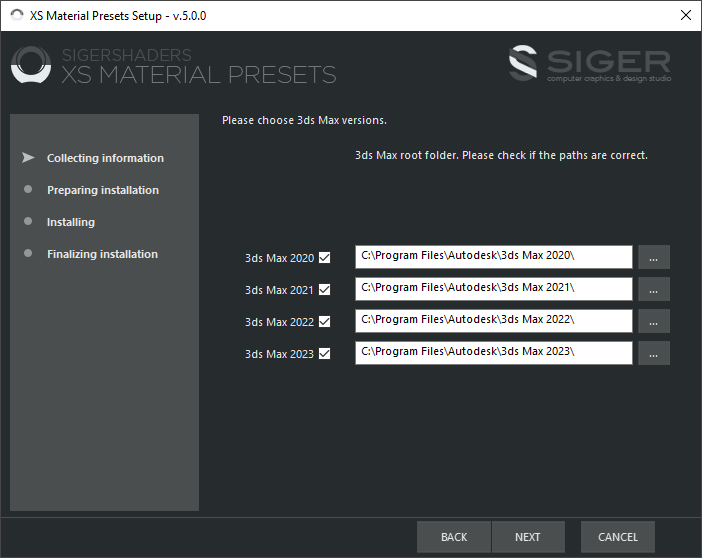Screen dimensions: 702x558
Task: Proceed with the NEXT button
Action: (x=528, y=537)
